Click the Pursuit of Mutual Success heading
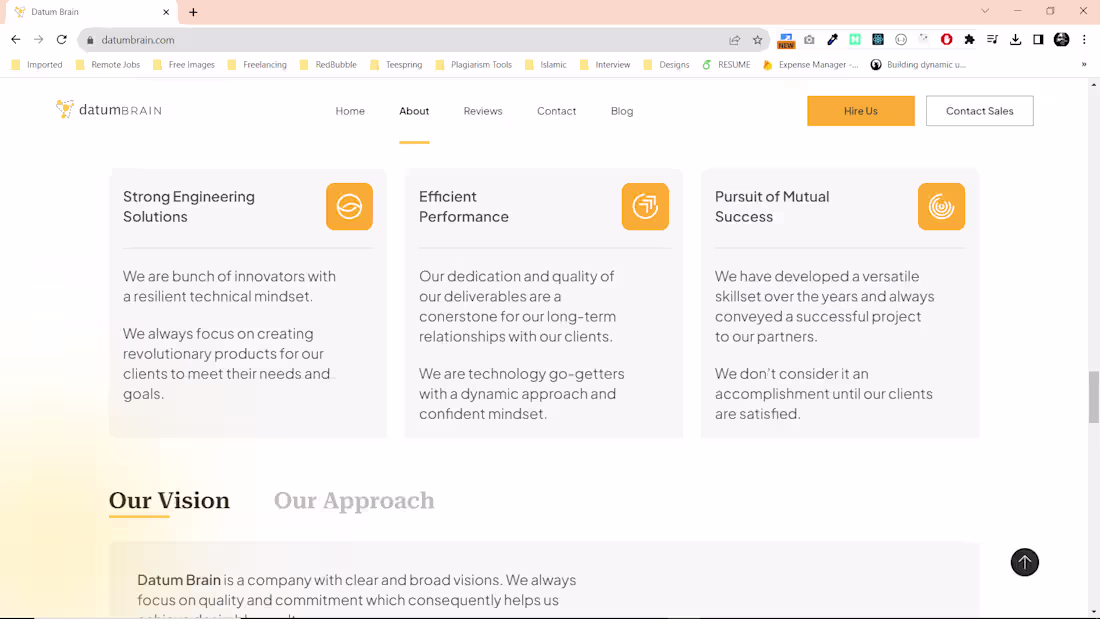The width and height of the screenshot is (1100, 619). (772, 206)
